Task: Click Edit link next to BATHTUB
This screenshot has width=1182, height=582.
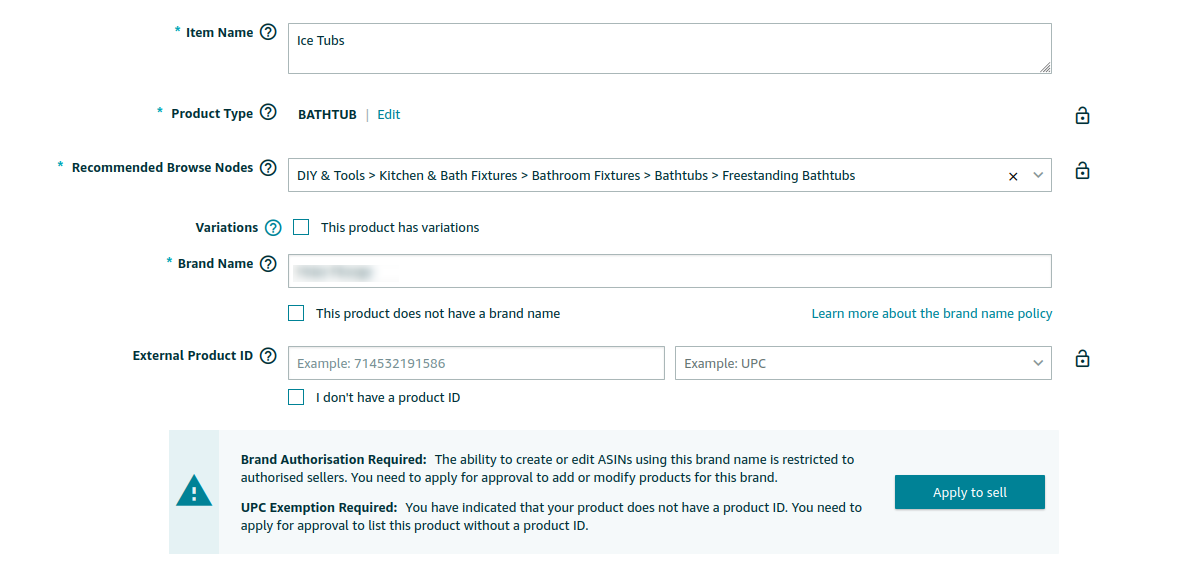Action: [388, 115]
